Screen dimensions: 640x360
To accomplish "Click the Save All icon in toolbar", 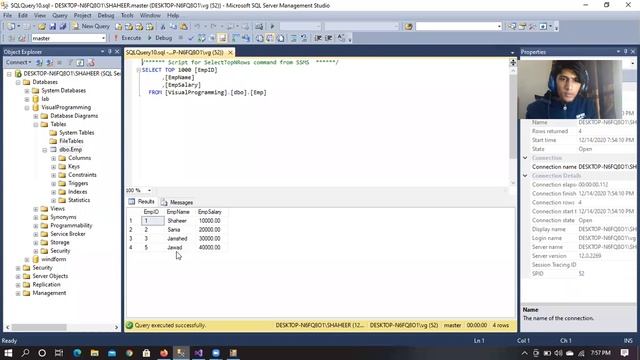I will pos(62,27).
